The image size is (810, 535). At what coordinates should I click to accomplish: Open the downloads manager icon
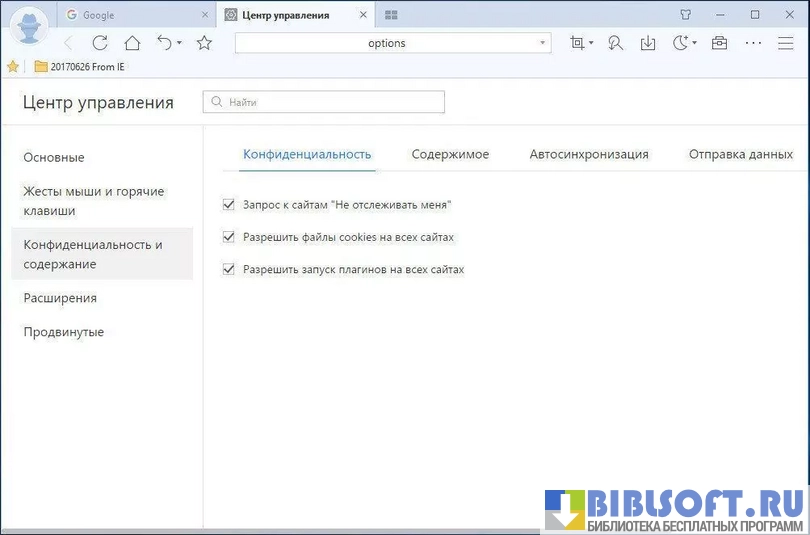click(648, 43)
